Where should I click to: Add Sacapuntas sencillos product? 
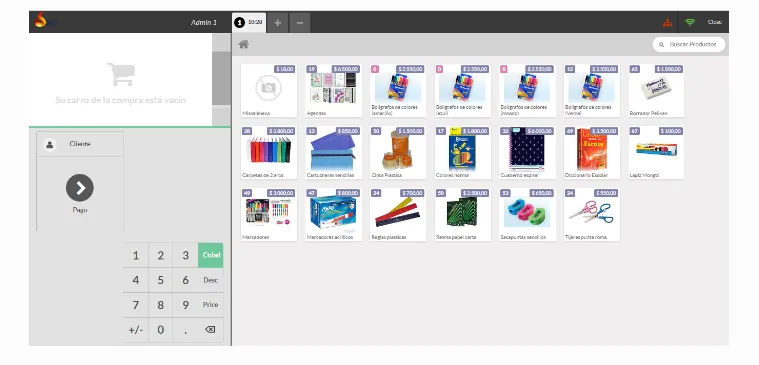[527, 214]
